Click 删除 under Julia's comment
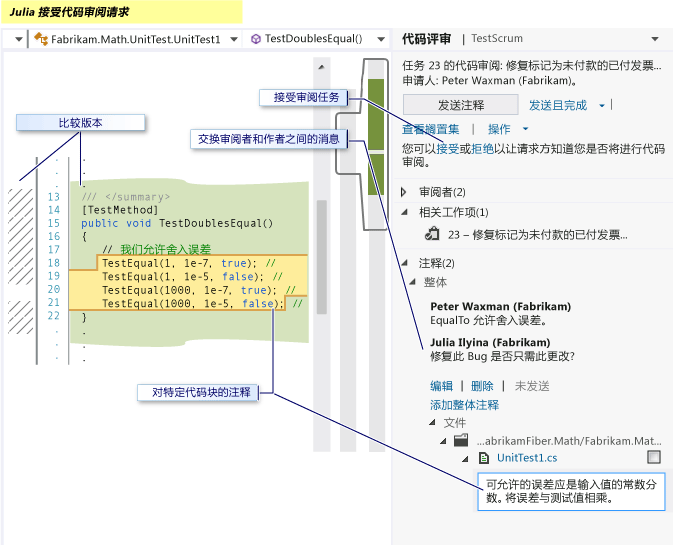Screen dimensions: 673x545 coord(482,386)
